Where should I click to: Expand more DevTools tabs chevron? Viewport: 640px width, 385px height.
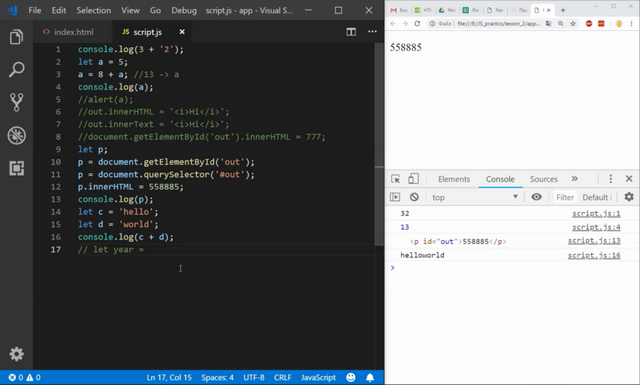pyautogui.click(x=574, y=179)
